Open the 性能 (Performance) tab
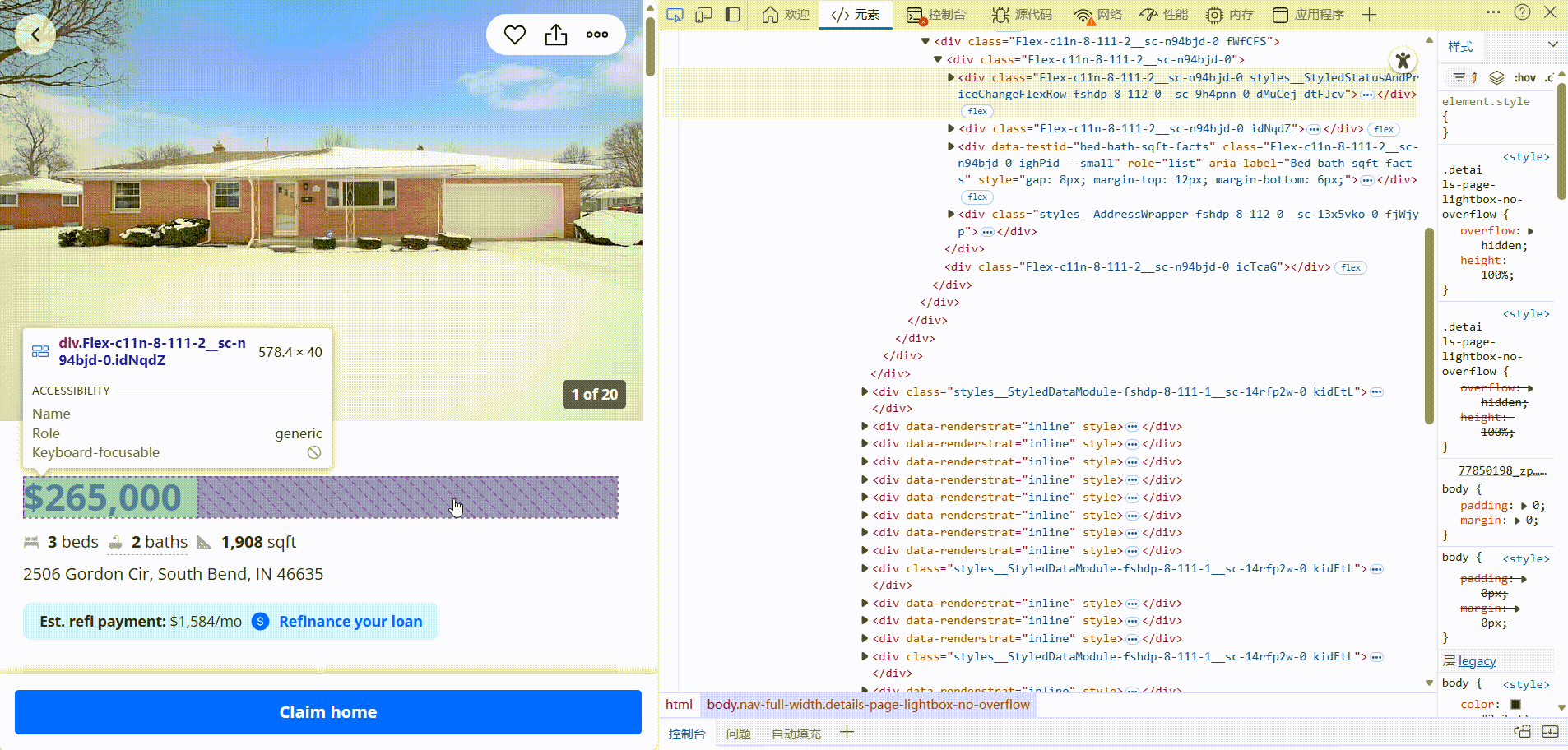The width and height of the screenshot is (1568, 750). 1164,15
